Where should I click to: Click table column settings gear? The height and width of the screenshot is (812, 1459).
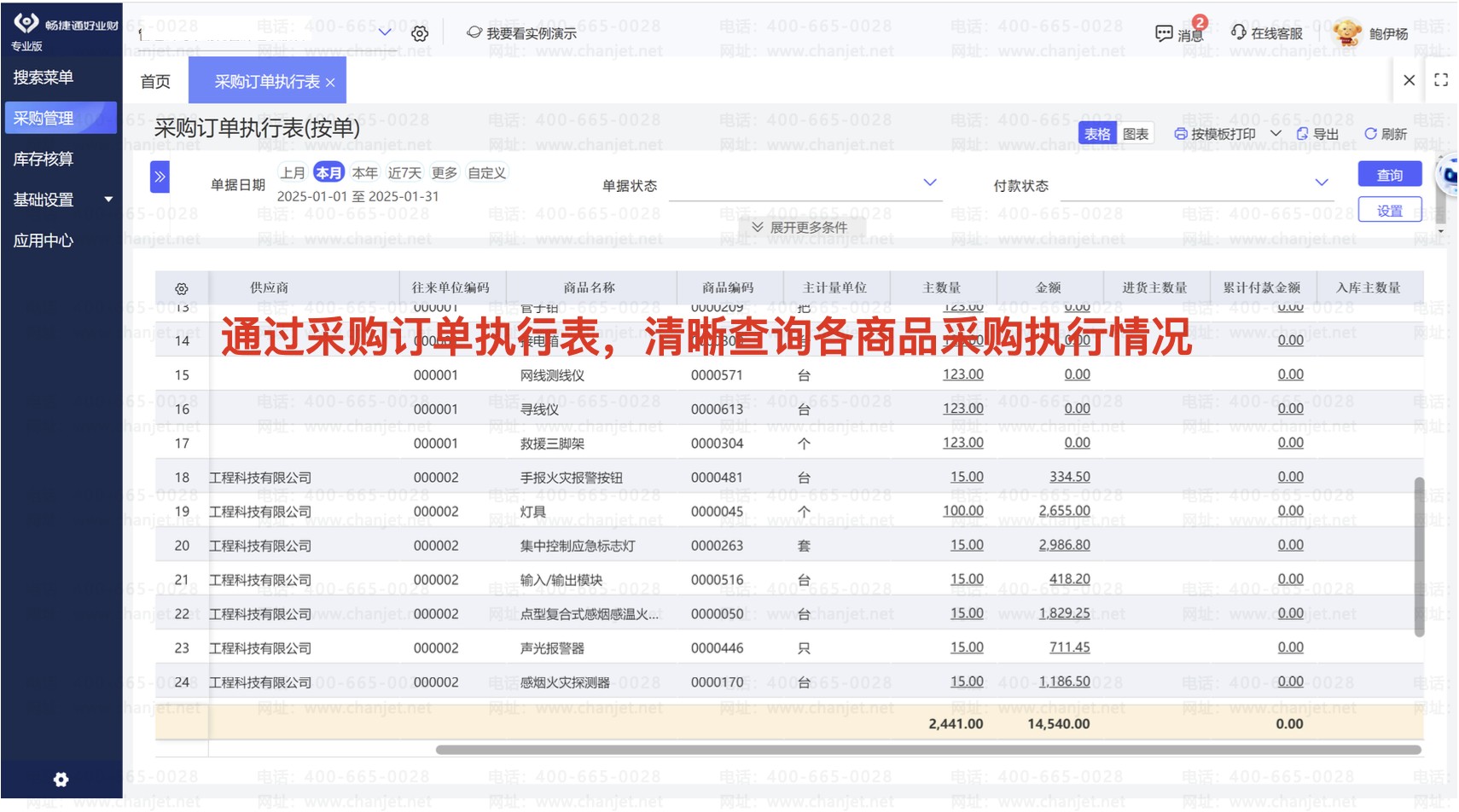pyautogui.click(x=182, y=288)
